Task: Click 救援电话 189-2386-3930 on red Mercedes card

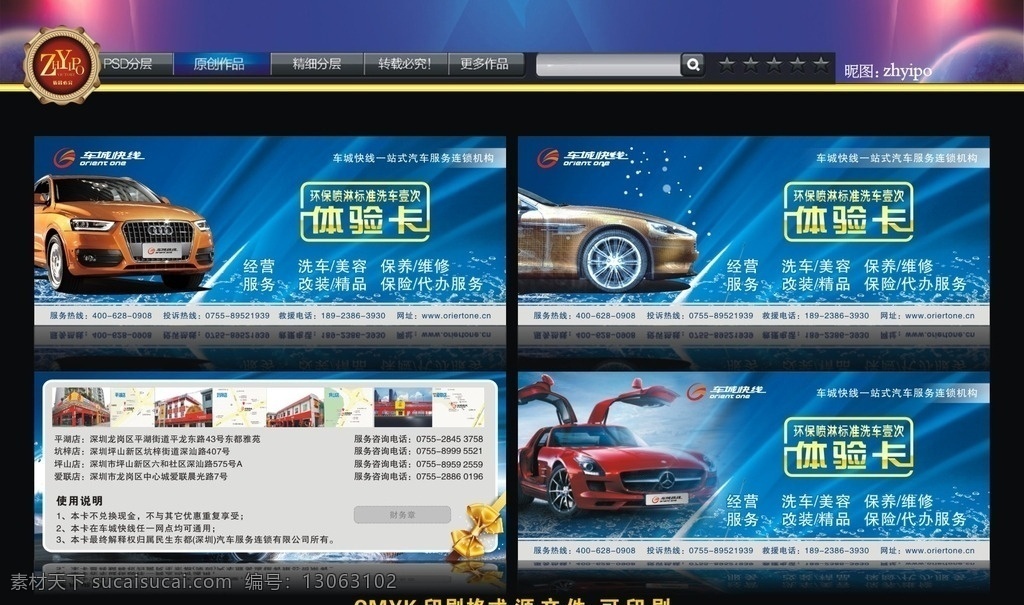Action: pos(816,551)
